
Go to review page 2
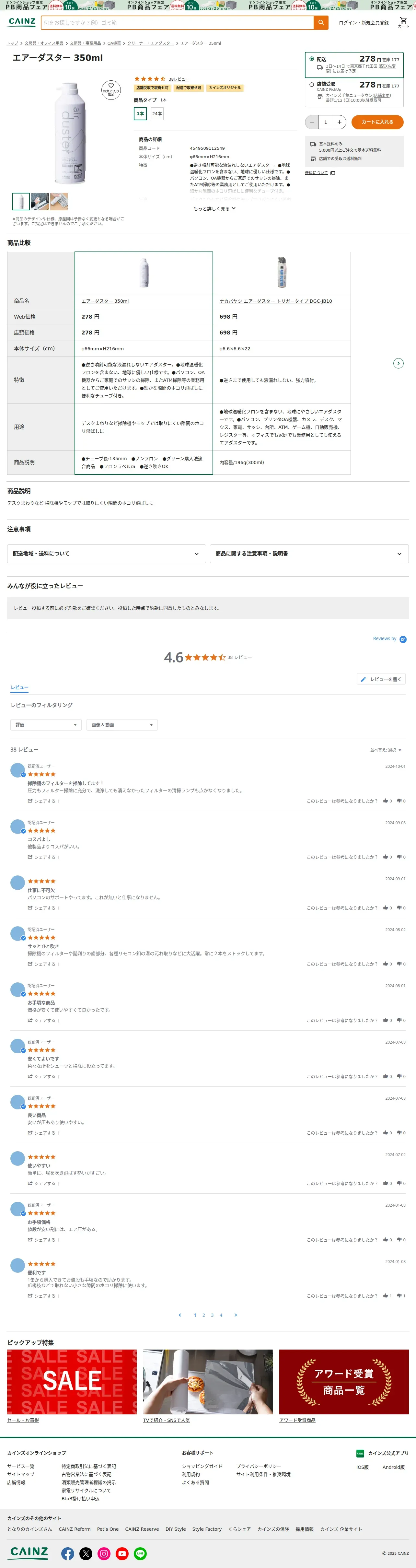[x=204, y=1316]
